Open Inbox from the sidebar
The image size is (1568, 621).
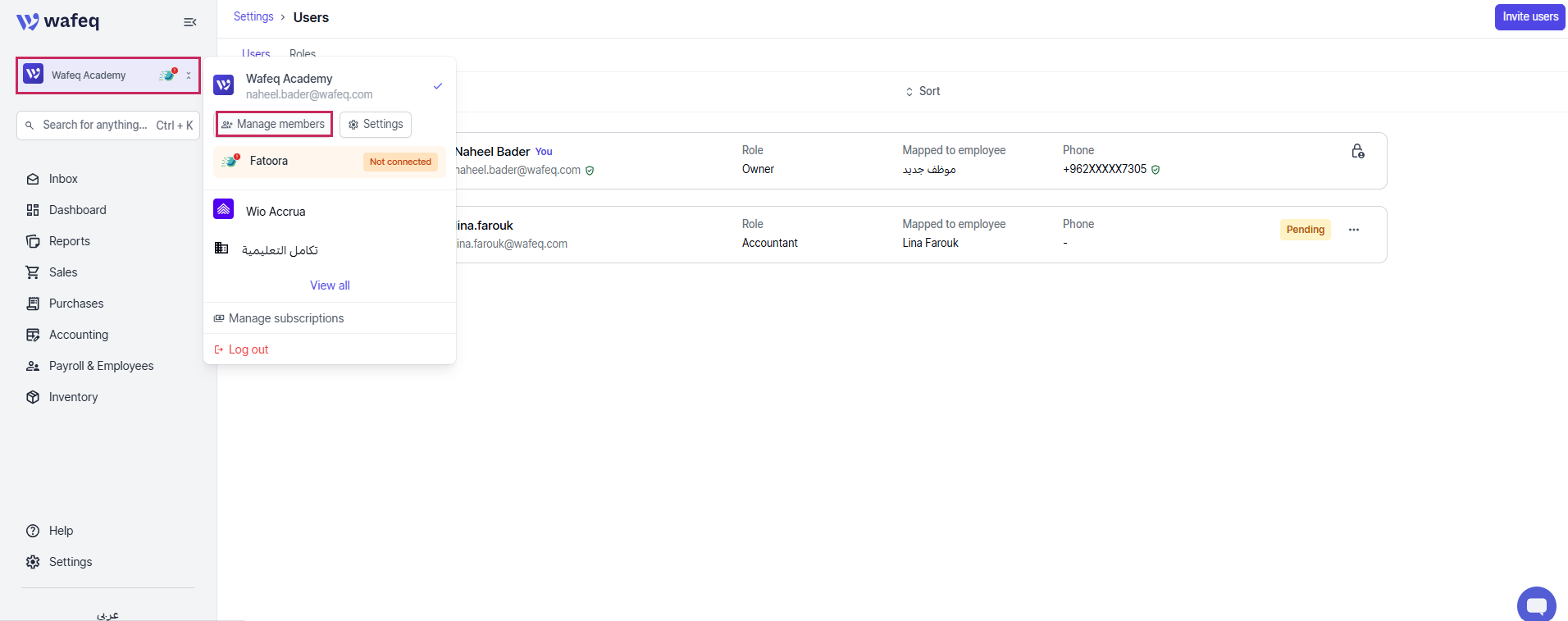coord(63,179)
